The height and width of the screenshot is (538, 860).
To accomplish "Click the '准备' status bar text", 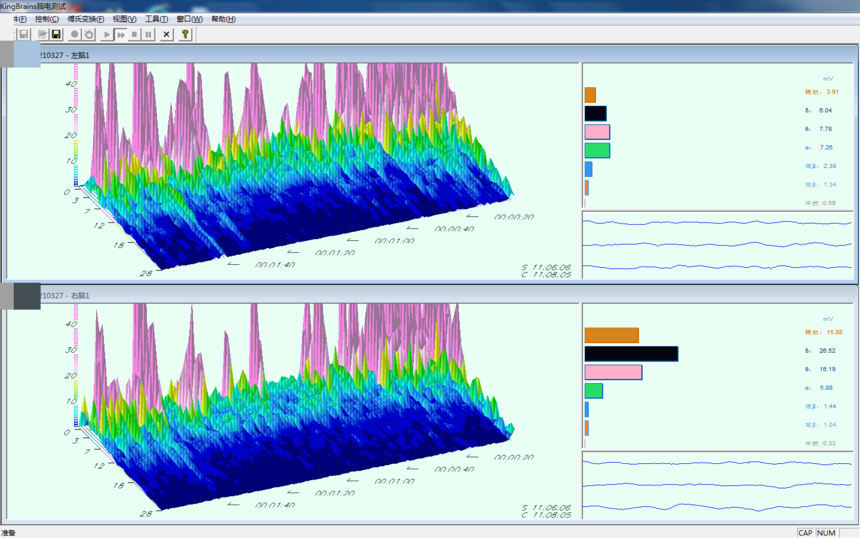I will coord(8,533).
